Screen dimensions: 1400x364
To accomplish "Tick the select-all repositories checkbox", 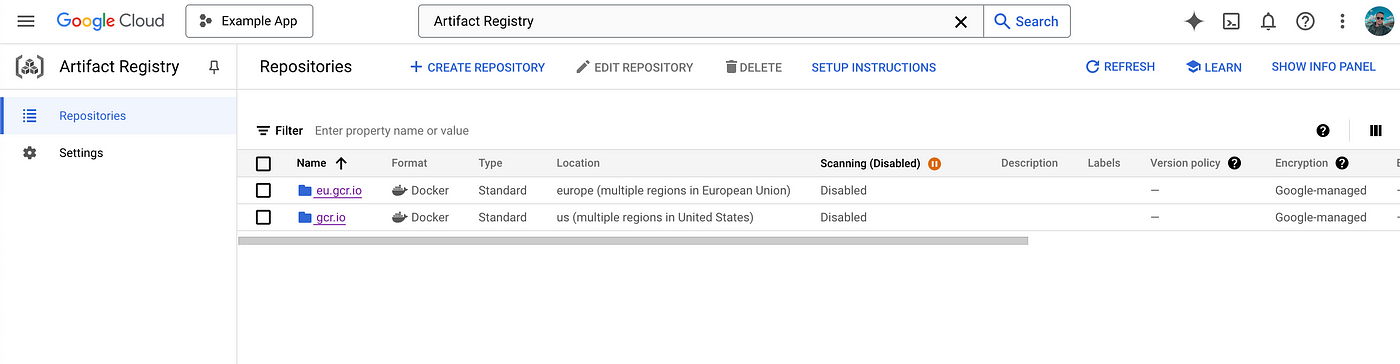I will click(x=263, y=163).
